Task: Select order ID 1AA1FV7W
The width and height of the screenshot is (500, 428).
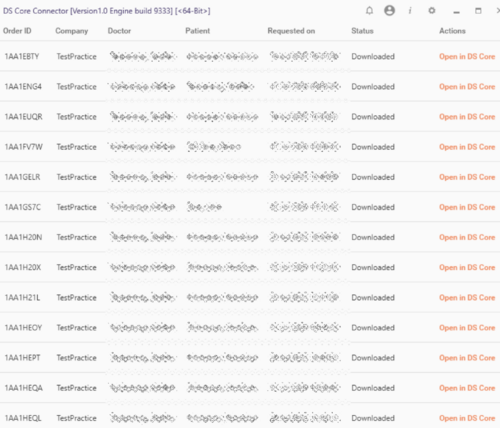Action: tap(23, 147)
